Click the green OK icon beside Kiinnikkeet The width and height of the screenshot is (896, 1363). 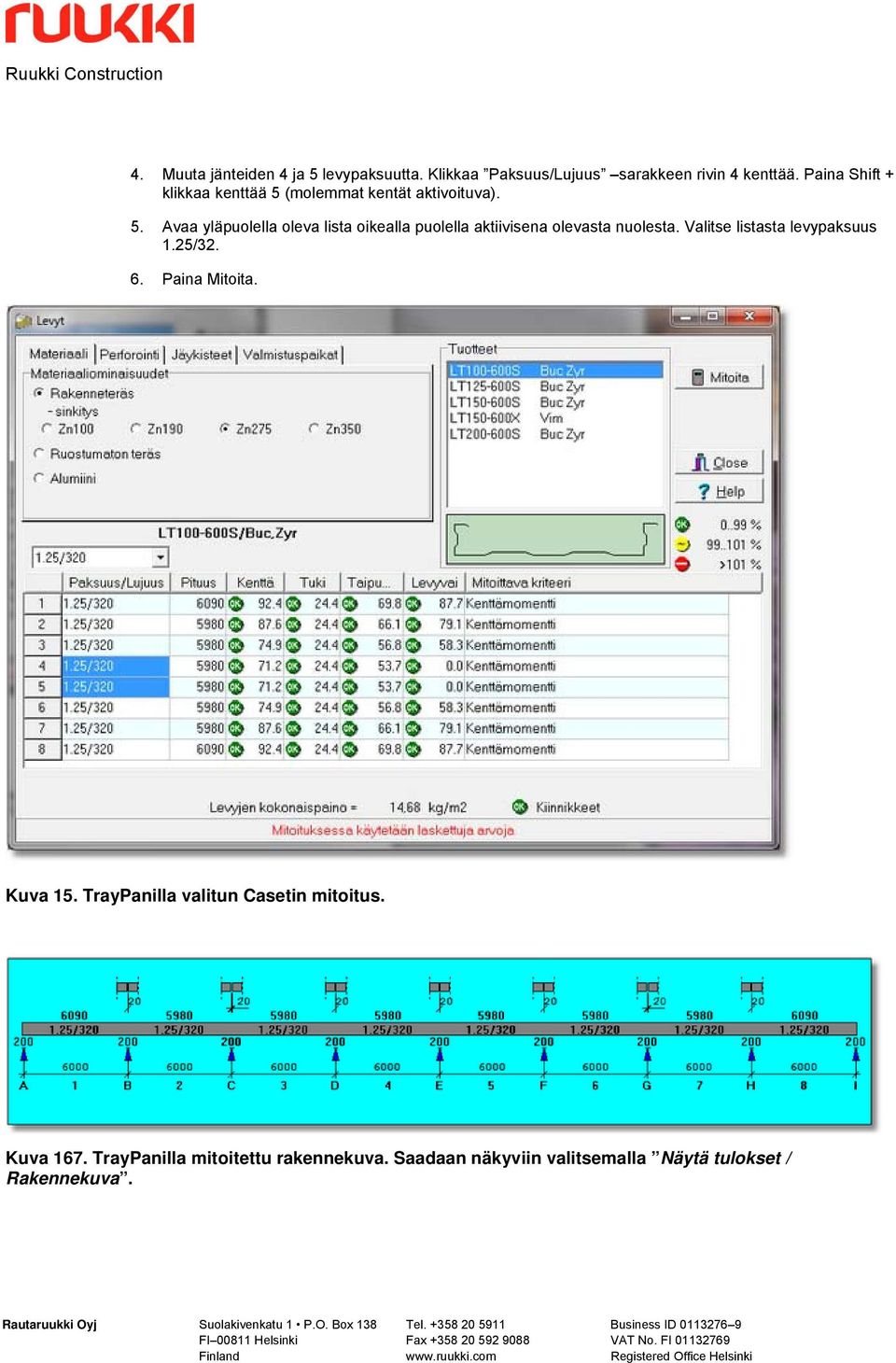tap(520, 807)
